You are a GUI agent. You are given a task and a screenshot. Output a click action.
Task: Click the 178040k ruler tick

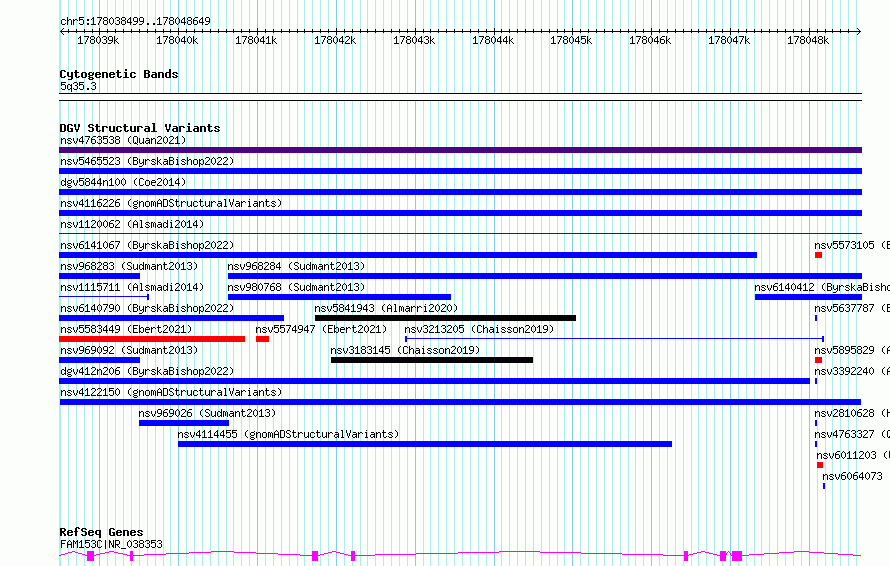(177, 40)
